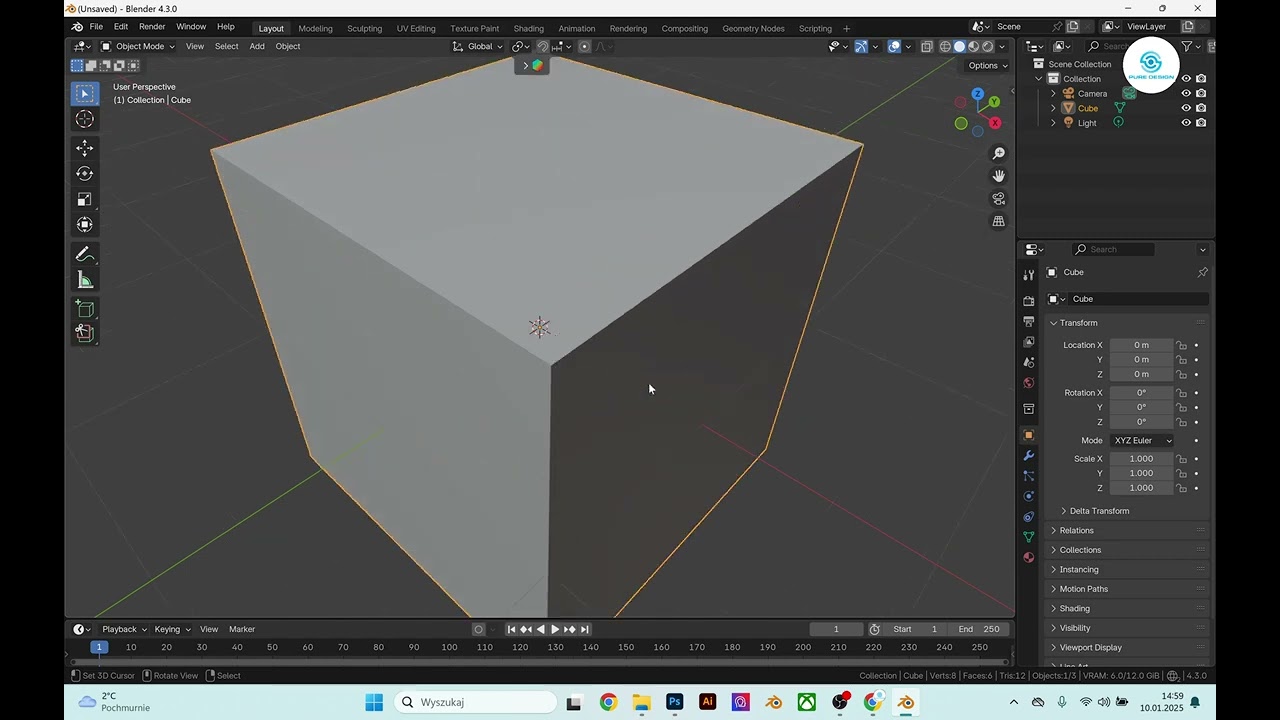Open Photoshop from the Windows taskbar
This screenshot has width=1280, height=720.
click(x=674, y=702)
